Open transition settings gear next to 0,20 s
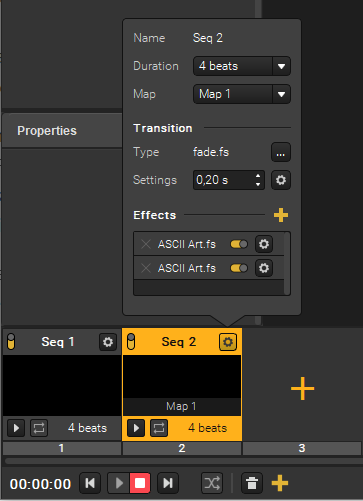The image size is (363, 501). (281, 180)
